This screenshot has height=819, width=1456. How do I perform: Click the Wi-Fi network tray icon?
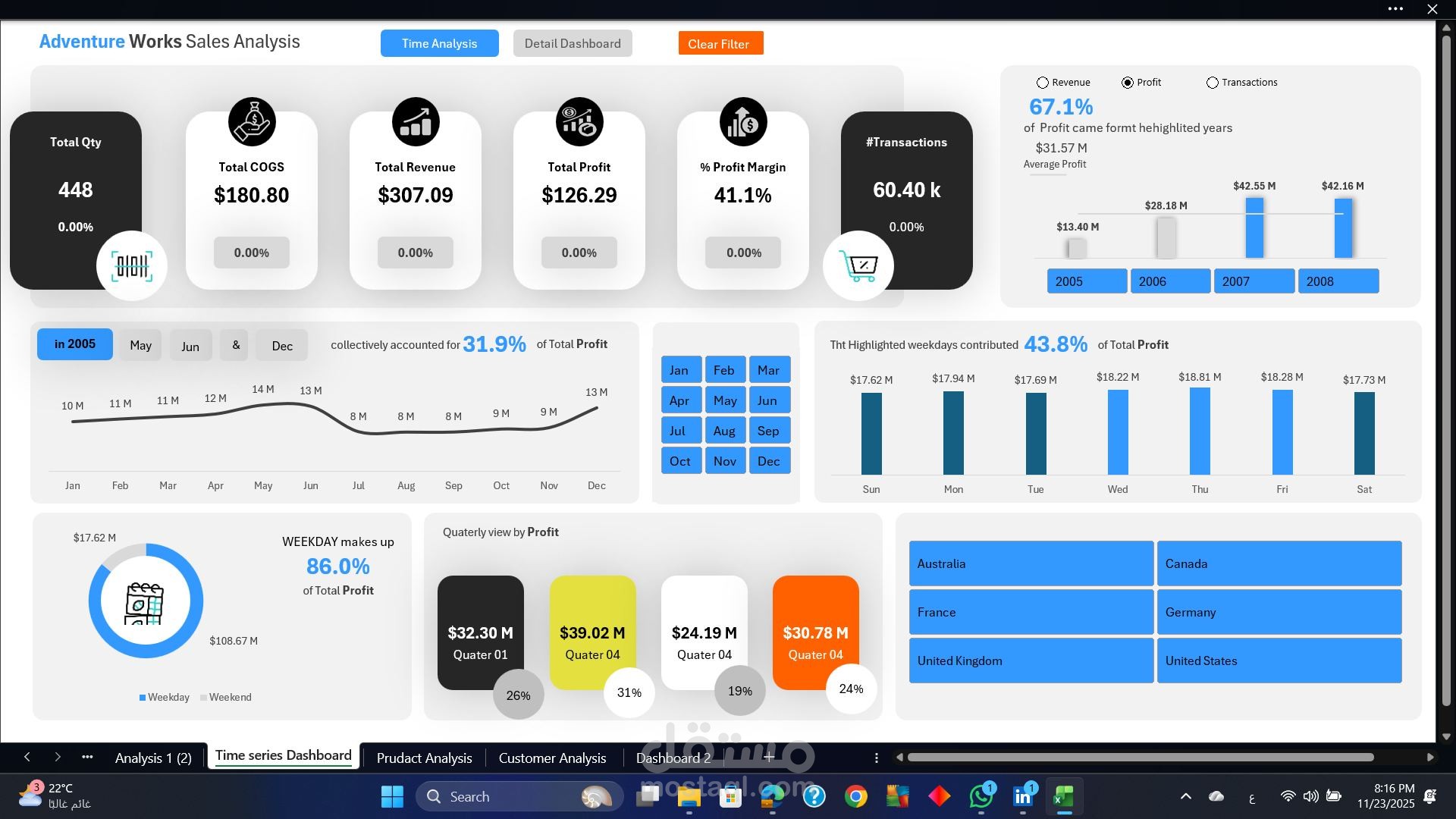1288,796
